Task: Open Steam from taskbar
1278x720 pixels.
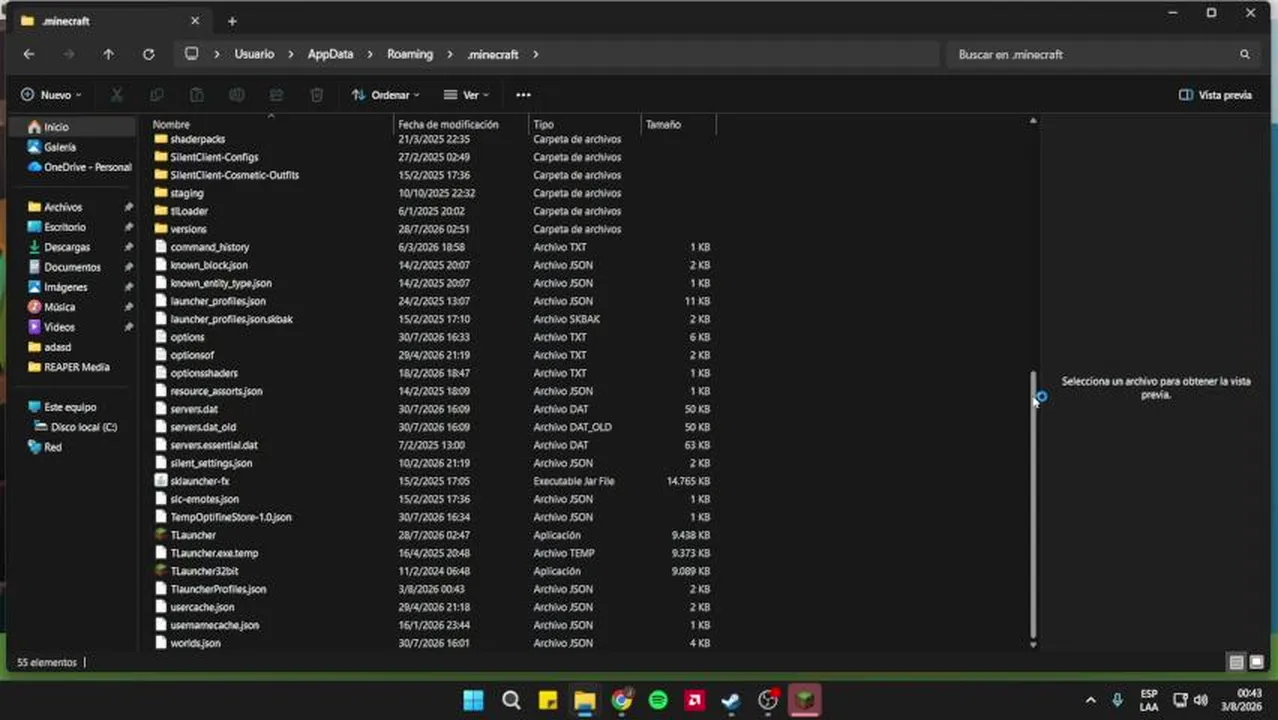Action: [x=731, y=700]
